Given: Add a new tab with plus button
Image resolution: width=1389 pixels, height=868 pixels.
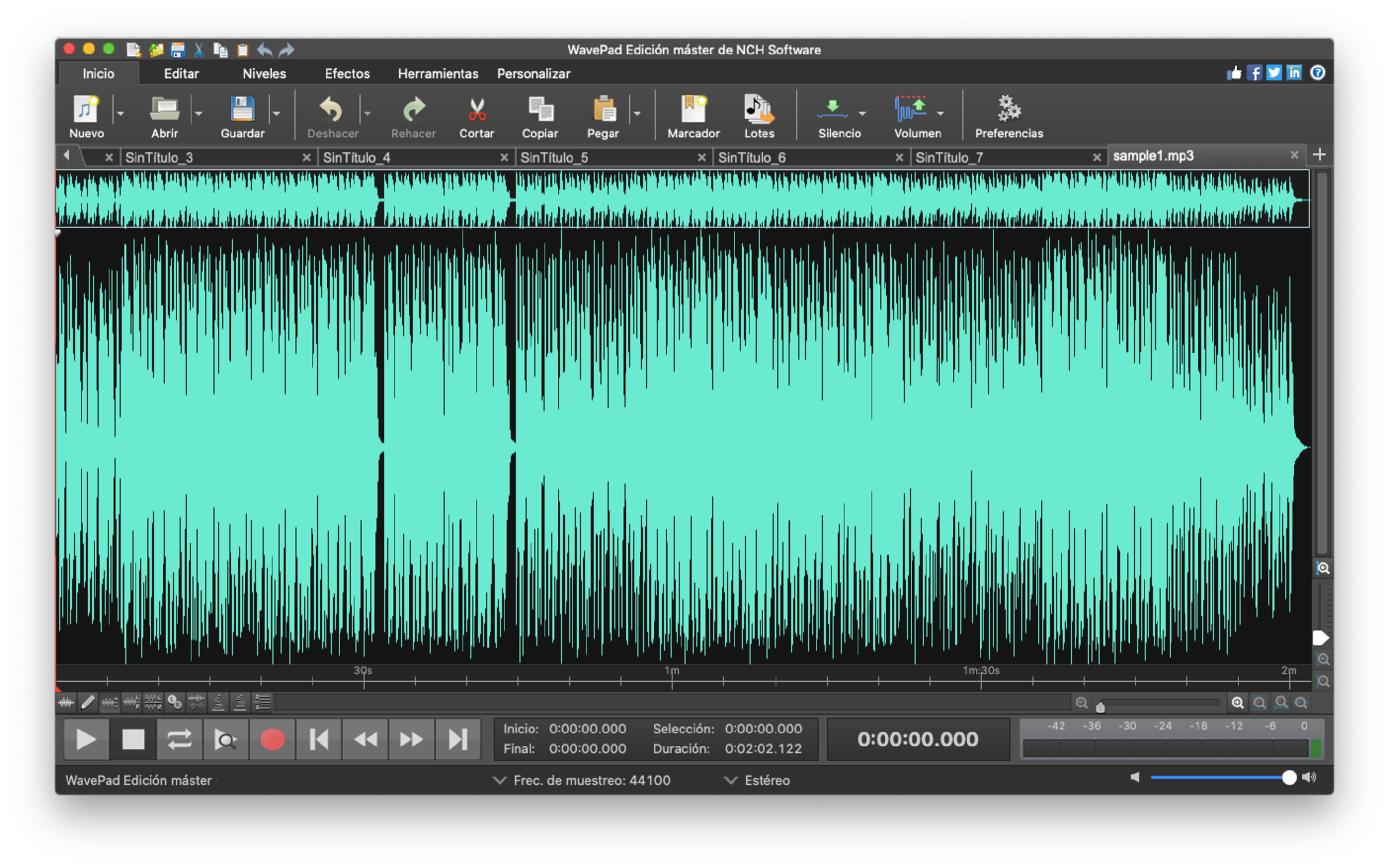Looking at the screenshot, I should 1320,154.
